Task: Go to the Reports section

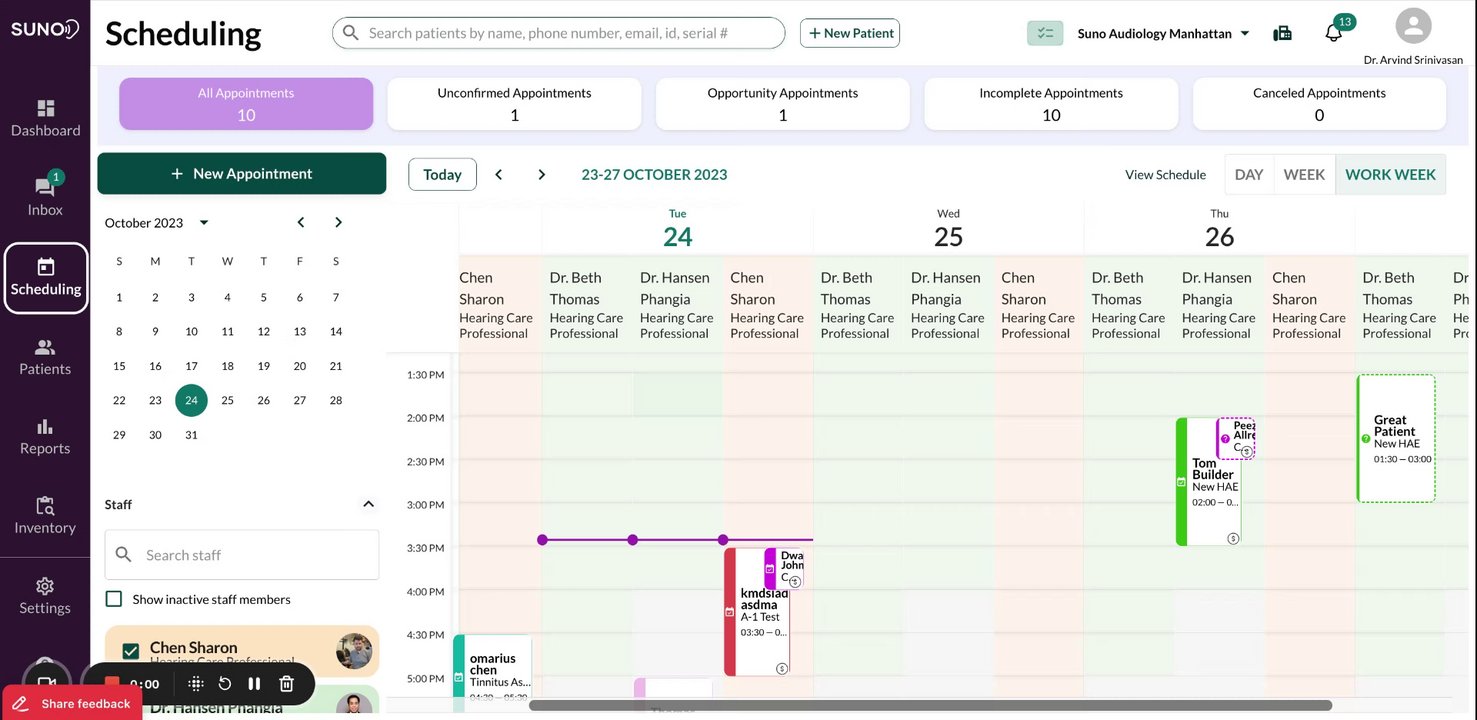Action: [x=45, y=436]
